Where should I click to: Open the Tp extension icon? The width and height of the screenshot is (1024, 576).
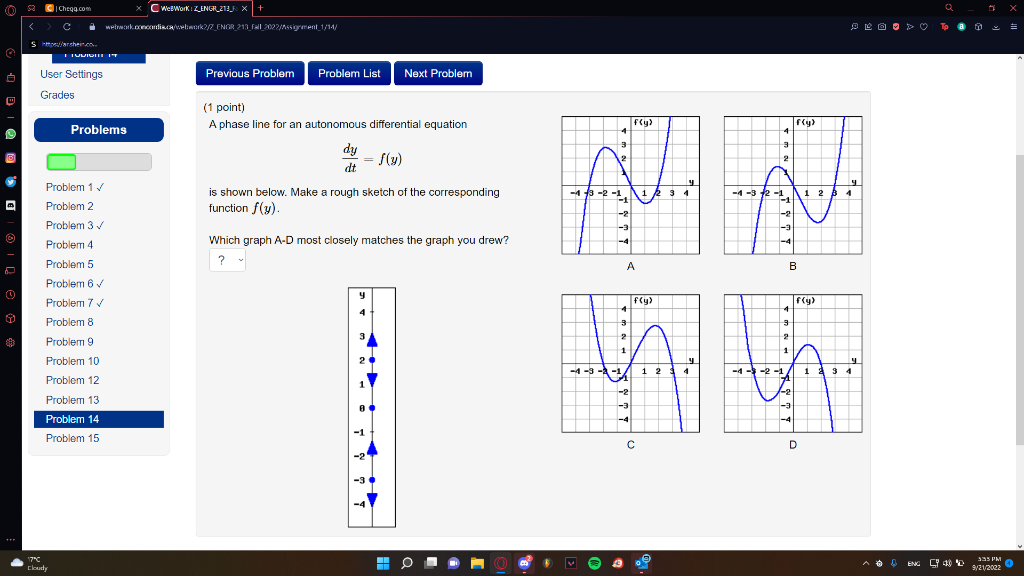944,27
